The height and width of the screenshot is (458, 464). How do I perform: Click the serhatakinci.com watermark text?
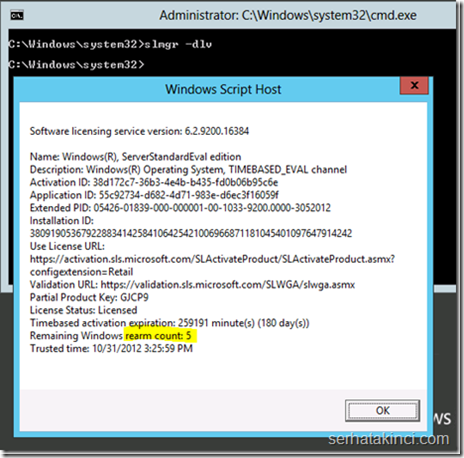point(389,439)
